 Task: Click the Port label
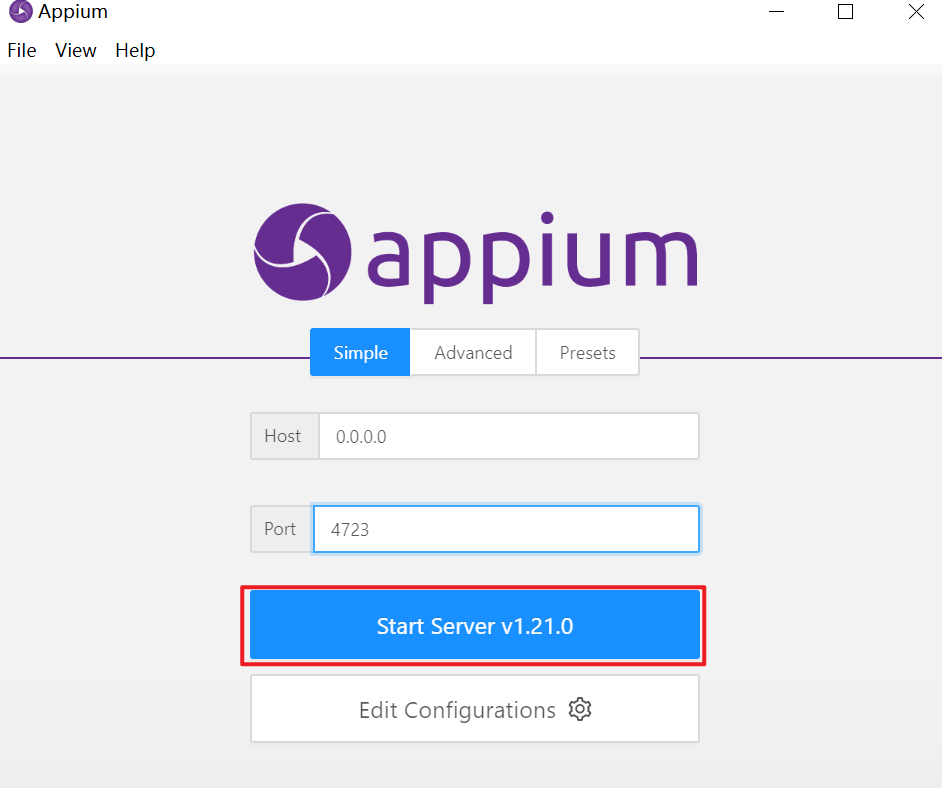tap(281, 529)
